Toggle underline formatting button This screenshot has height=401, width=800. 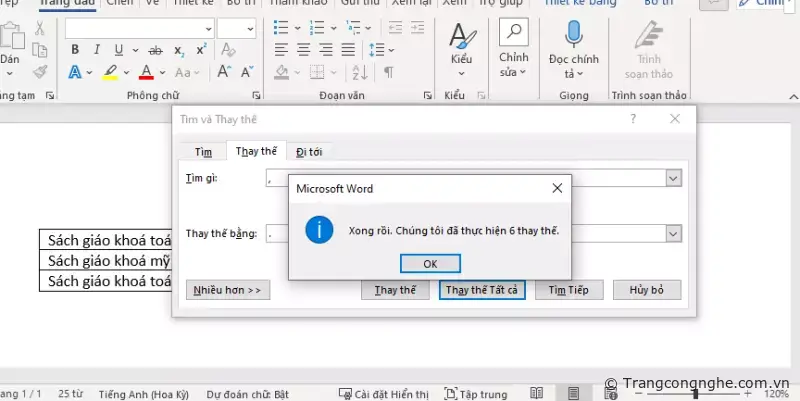tap(119, 49)
